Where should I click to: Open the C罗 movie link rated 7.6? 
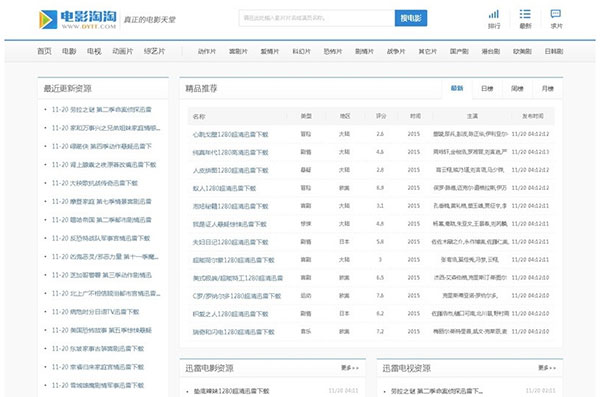point(237,296)
